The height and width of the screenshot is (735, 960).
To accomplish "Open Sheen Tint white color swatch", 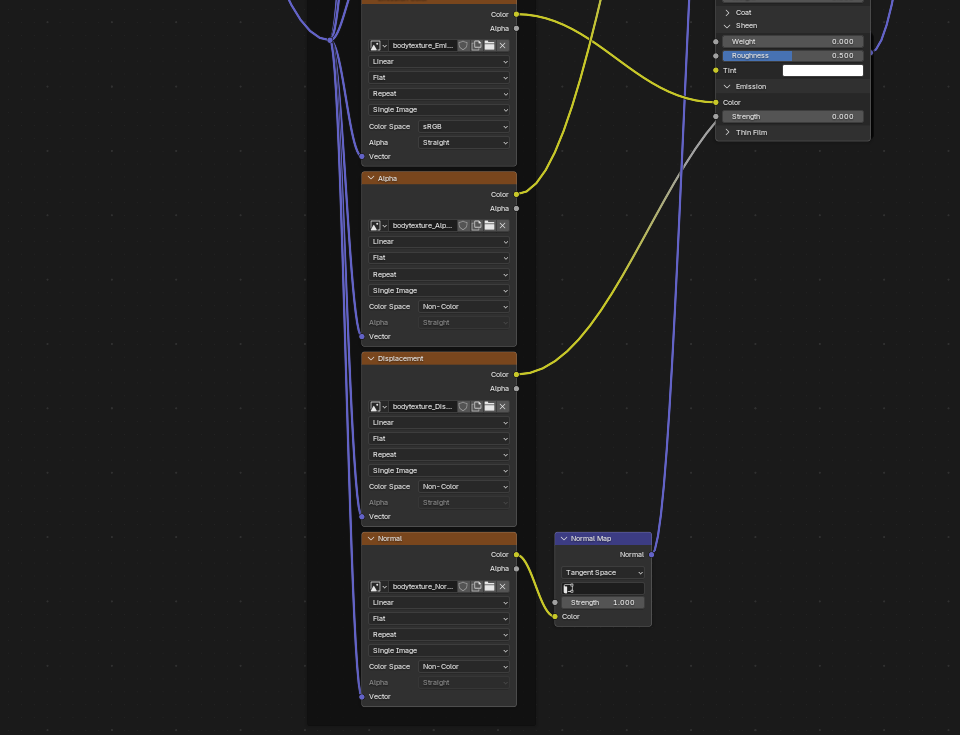I will (x=823, y=70).
